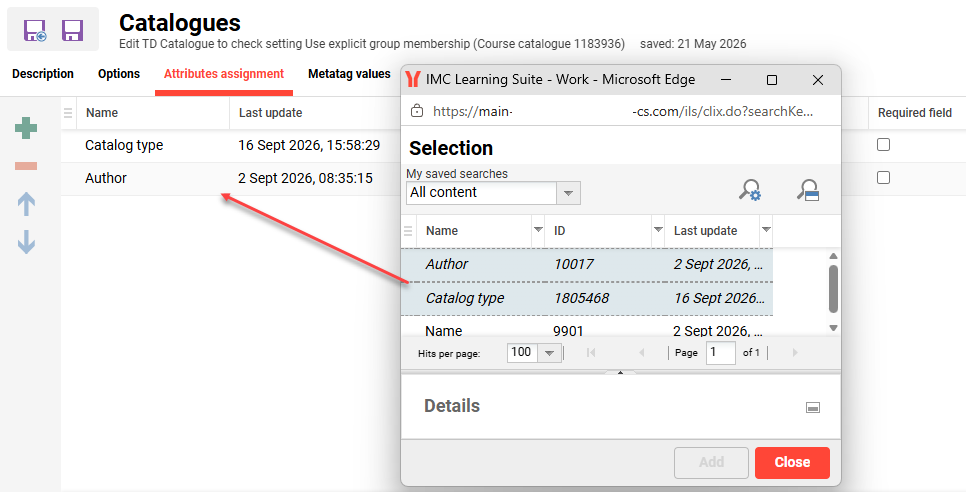Open column settings icon in Catalogues table

pos(68,113)
